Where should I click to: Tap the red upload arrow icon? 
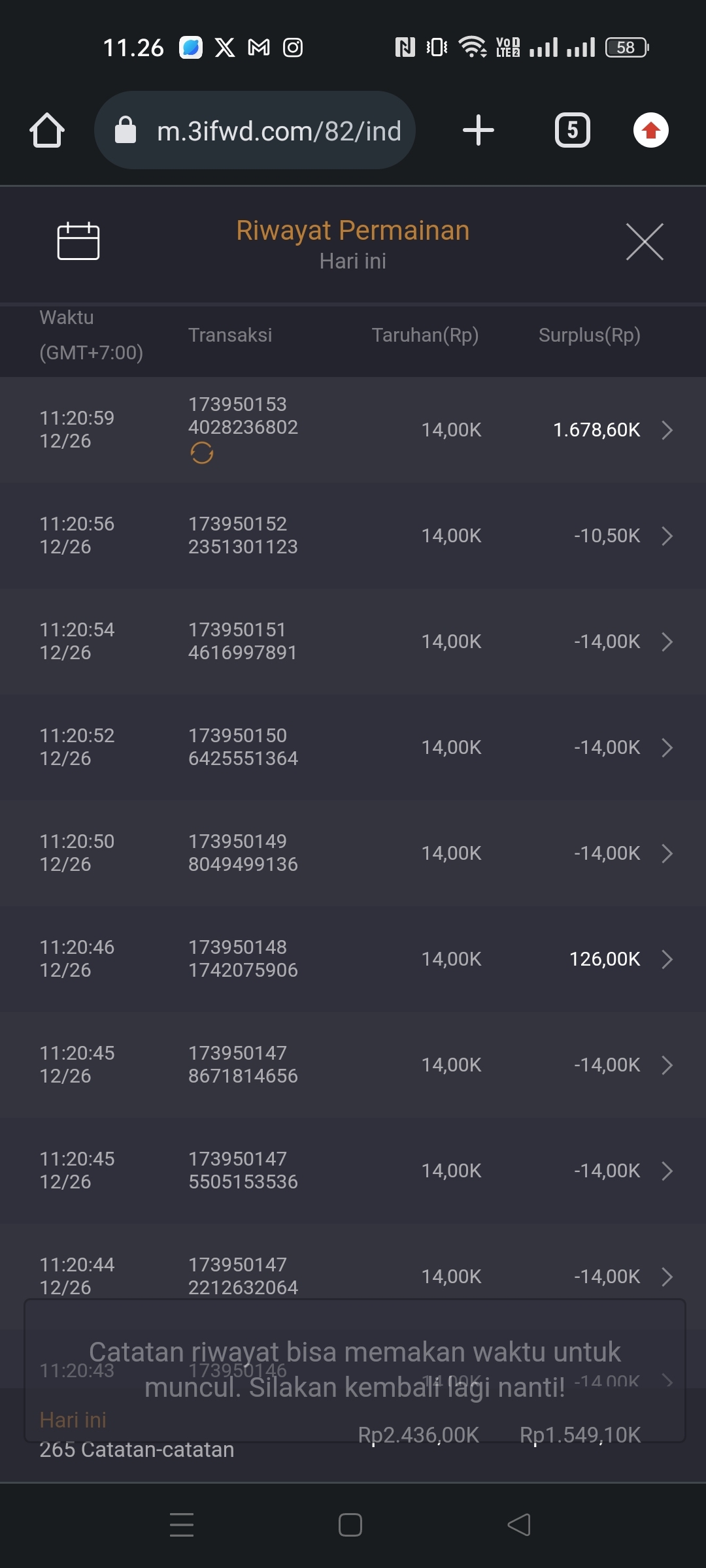pyautogui.click(x=650, y=130)
